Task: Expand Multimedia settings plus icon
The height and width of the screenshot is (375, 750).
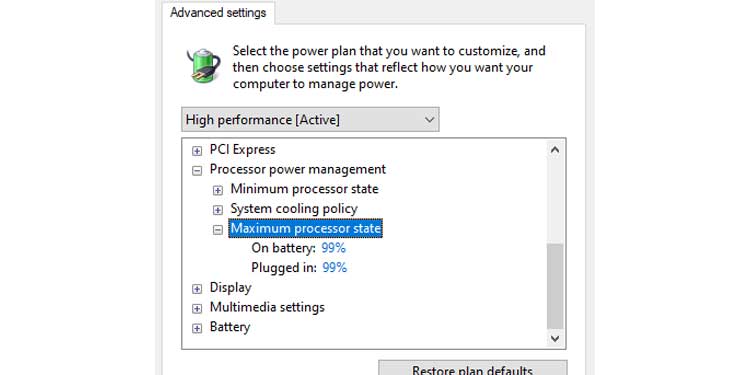Action: click(197, 309)
